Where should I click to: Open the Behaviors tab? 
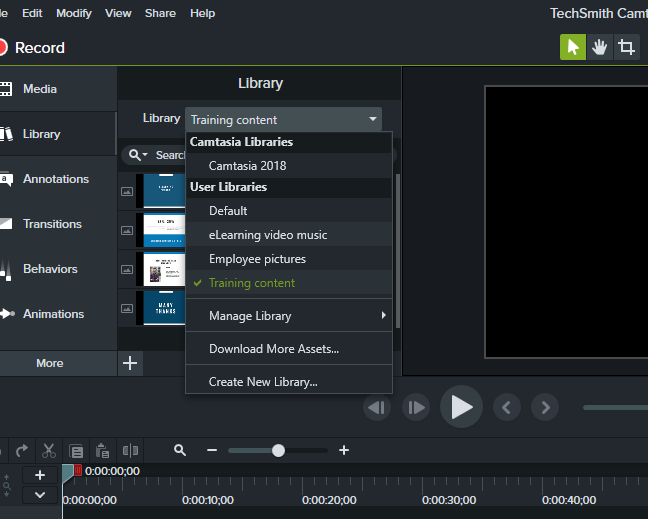[x=58, y=269]
